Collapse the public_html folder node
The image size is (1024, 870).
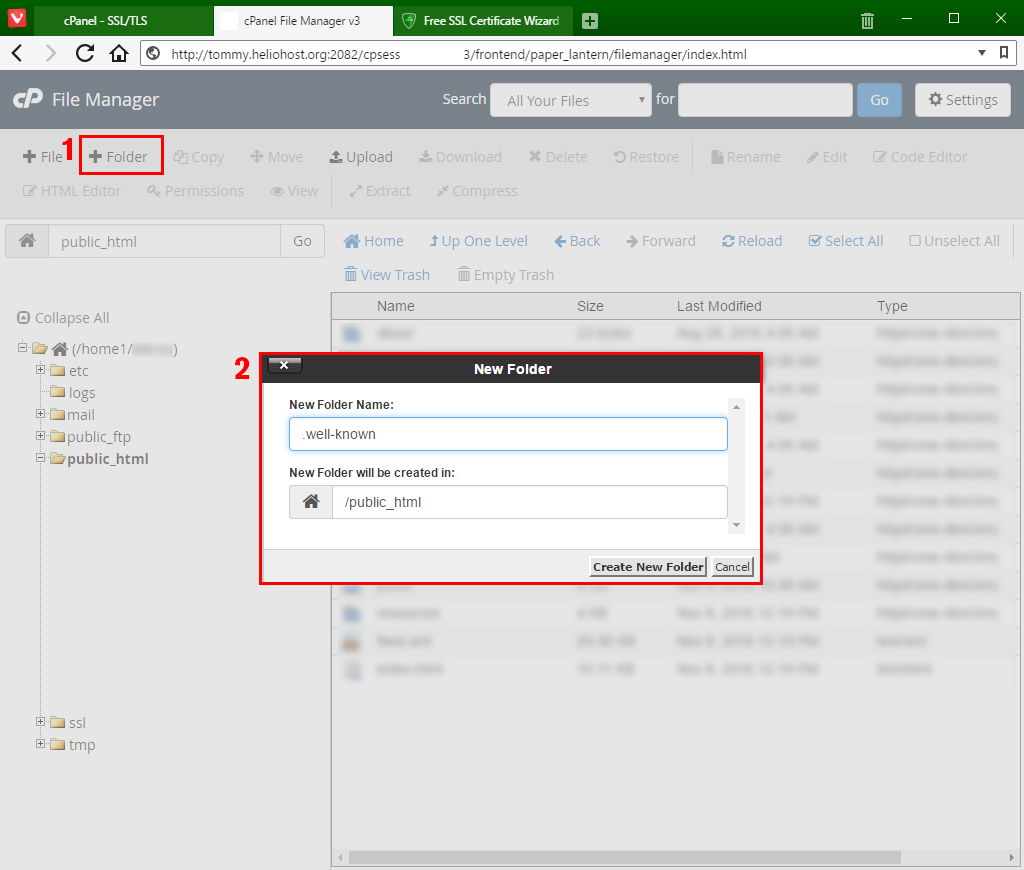point(40,458)
